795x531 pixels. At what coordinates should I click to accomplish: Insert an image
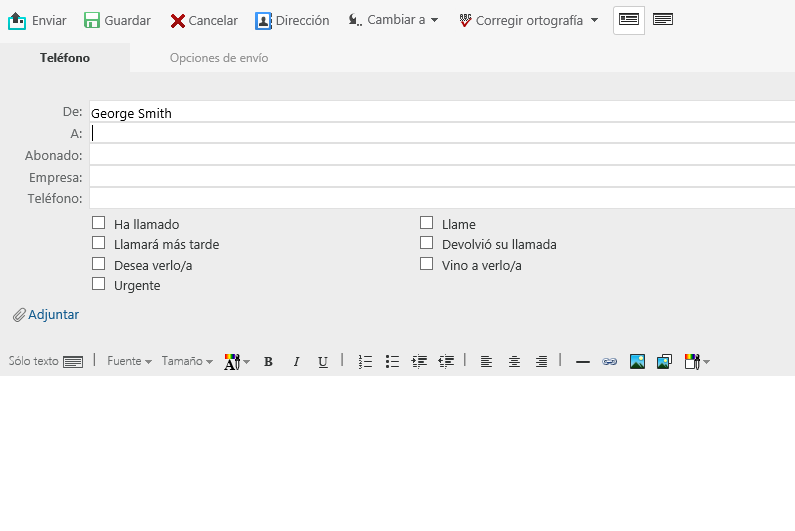point(637,362)
